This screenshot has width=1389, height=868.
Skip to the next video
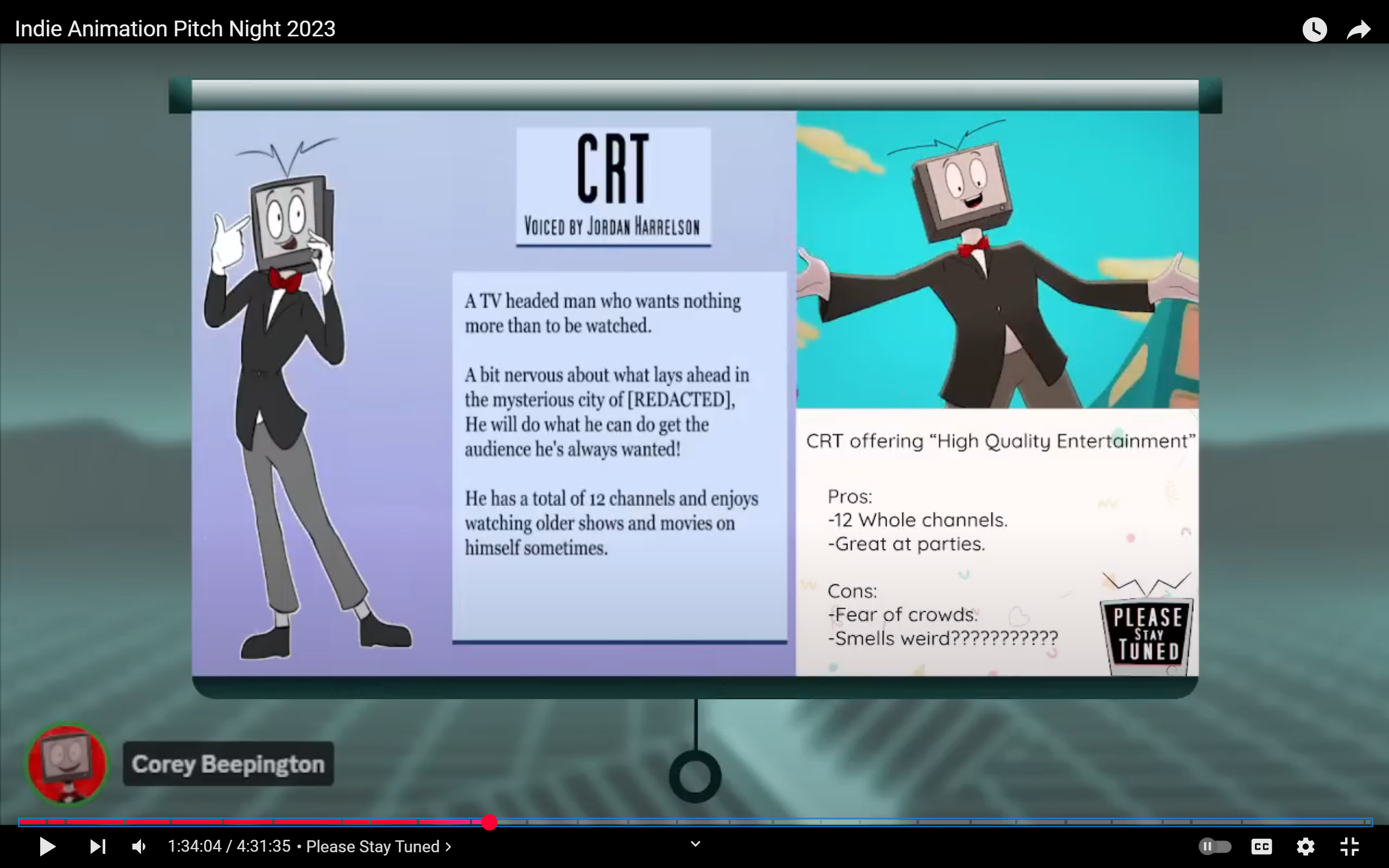pyautogui.click(x=98, y=846)
